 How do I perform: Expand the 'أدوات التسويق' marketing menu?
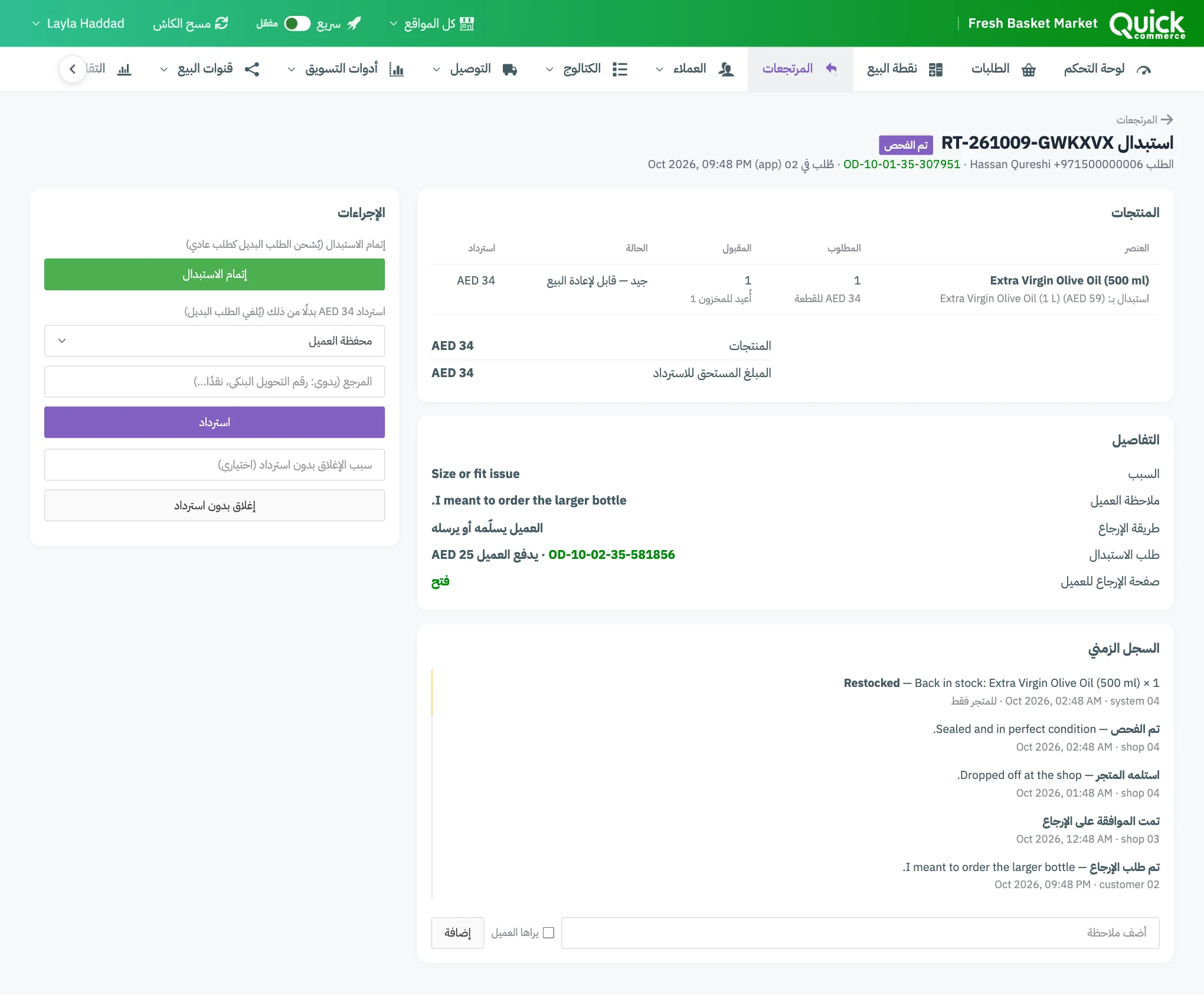click(345, 69)
